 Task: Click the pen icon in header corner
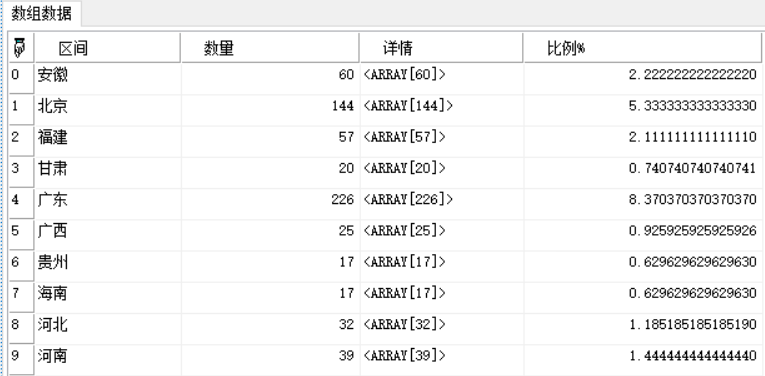point(20,48)
